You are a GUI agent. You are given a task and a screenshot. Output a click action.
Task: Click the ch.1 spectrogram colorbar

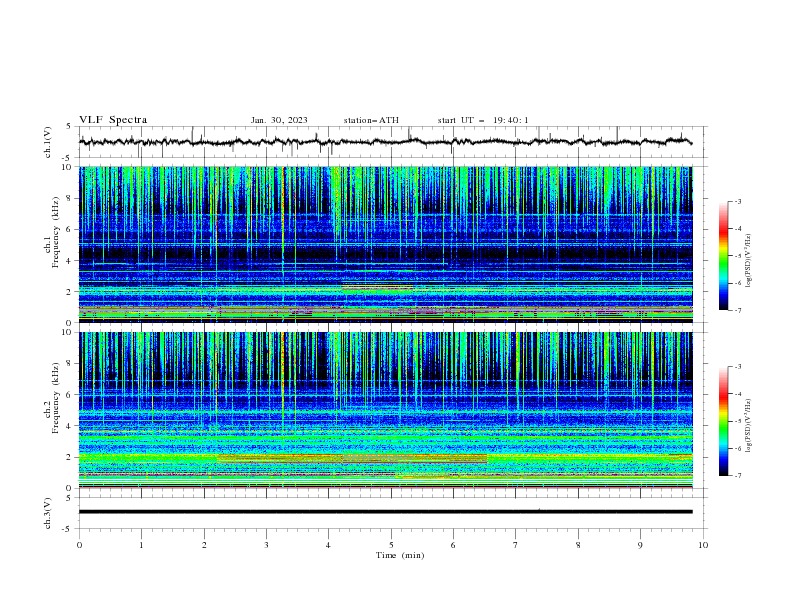(723, 256)
